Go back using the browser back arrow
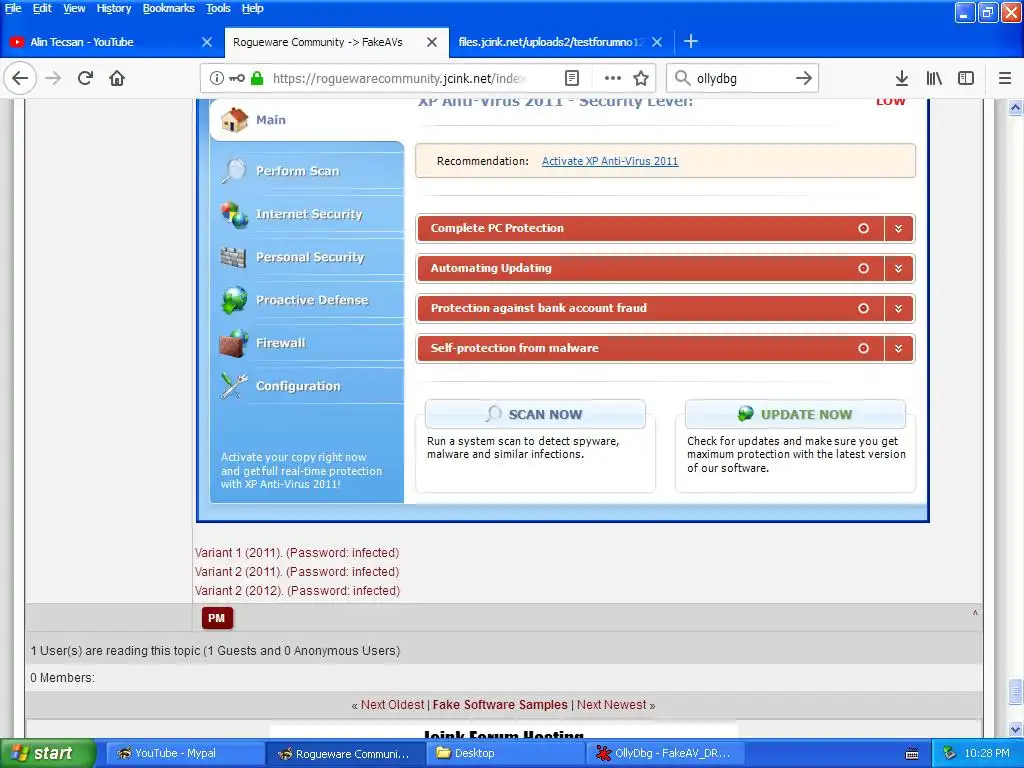 (x=20, y=78)
